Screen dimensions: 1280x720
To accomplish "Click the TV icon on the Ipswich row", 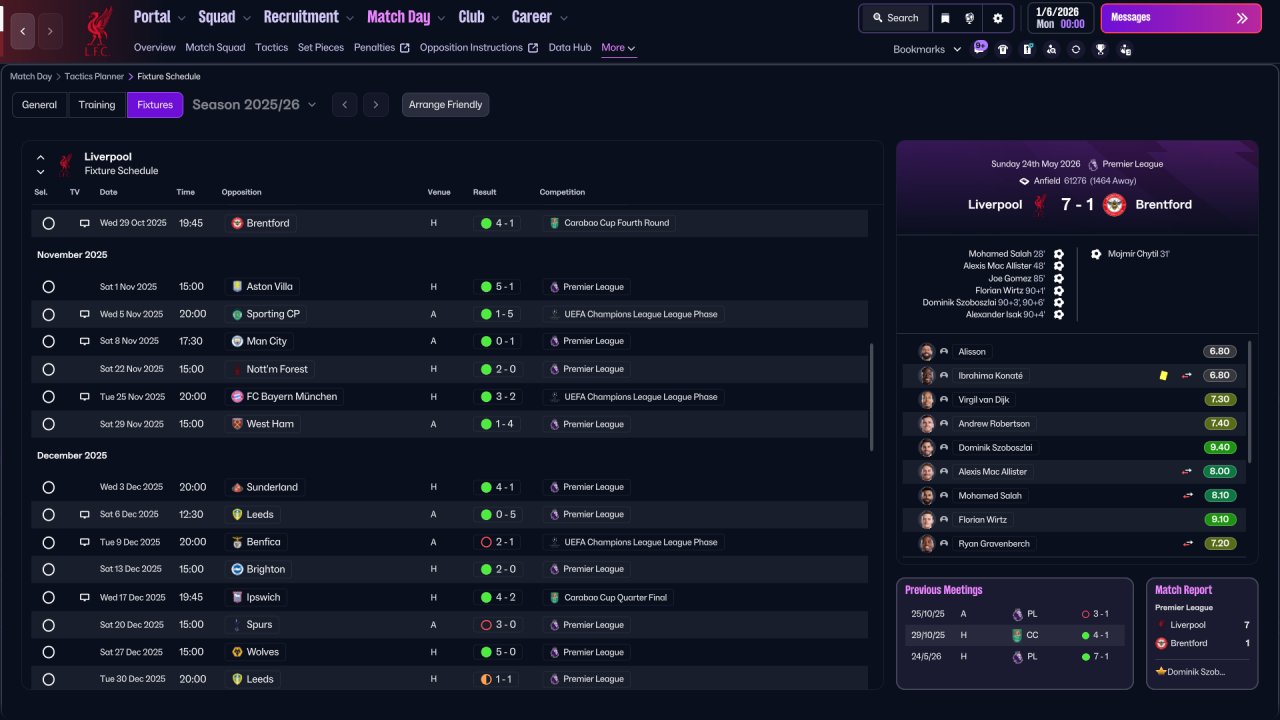I will (x=85, y=597).
